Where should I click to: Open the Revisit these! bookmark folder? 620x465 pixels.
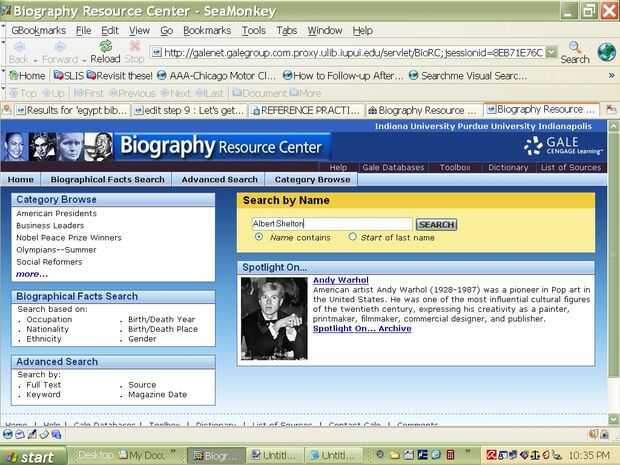pos(119,76)
